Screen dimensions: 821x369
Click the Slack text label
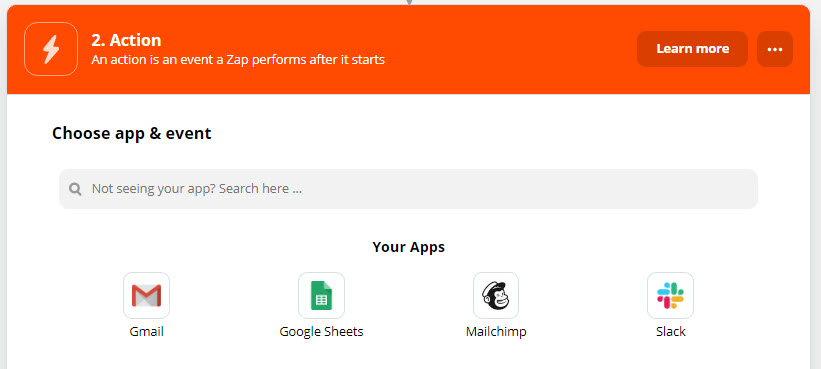[671, 332]
